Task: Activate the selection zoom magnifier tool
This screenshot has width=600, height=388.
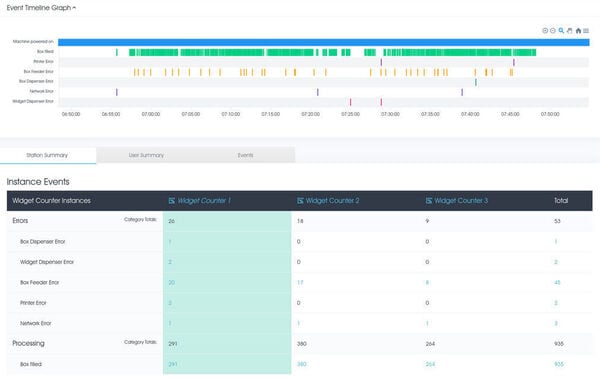Action: (561, 31)
